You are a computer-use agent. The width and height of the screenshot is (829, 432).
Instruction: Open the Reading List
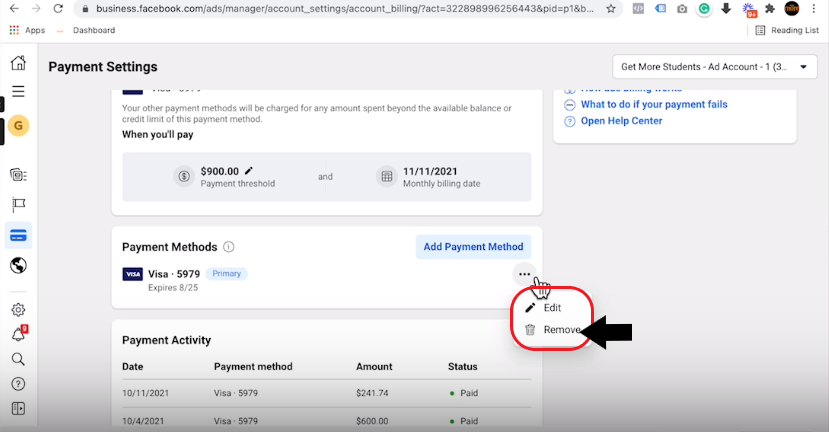coord(787,30)
